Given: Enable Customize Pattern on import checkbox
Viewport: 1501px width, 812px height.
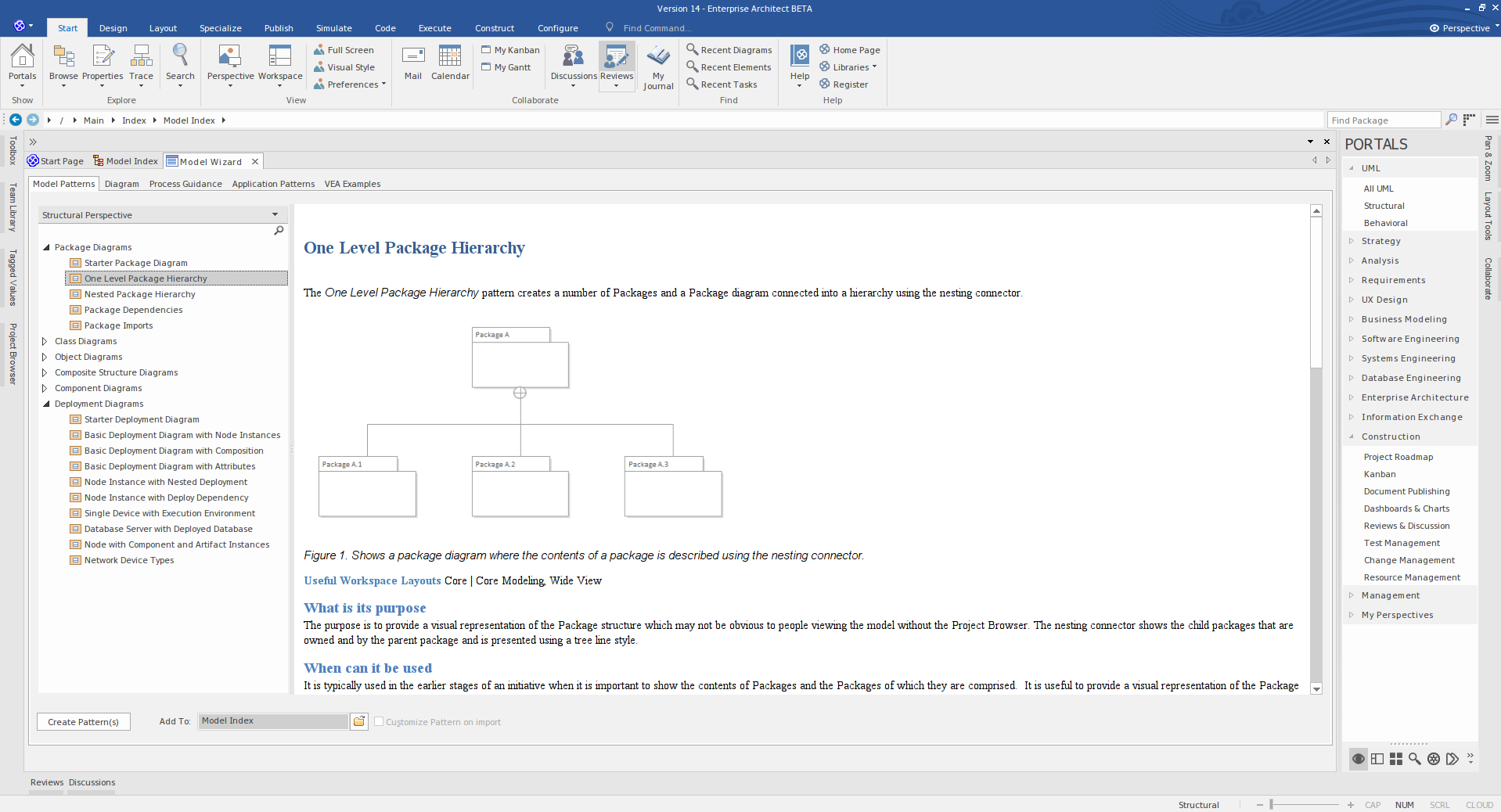Looking at the screenshot, I should 379,722.
